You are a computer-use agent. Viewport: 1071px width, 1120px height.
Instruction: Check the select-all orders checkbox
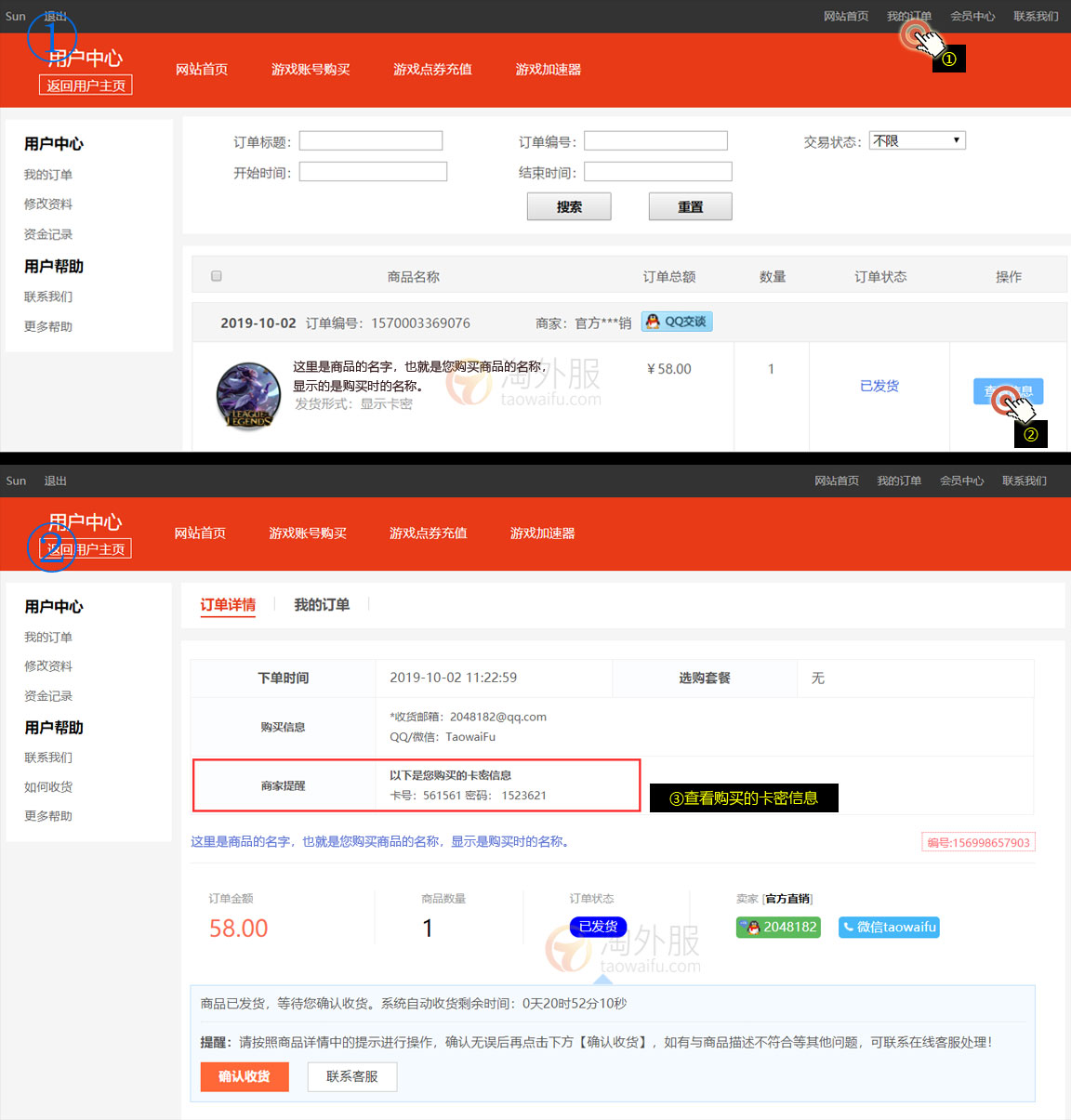click(x=216, y=275)
